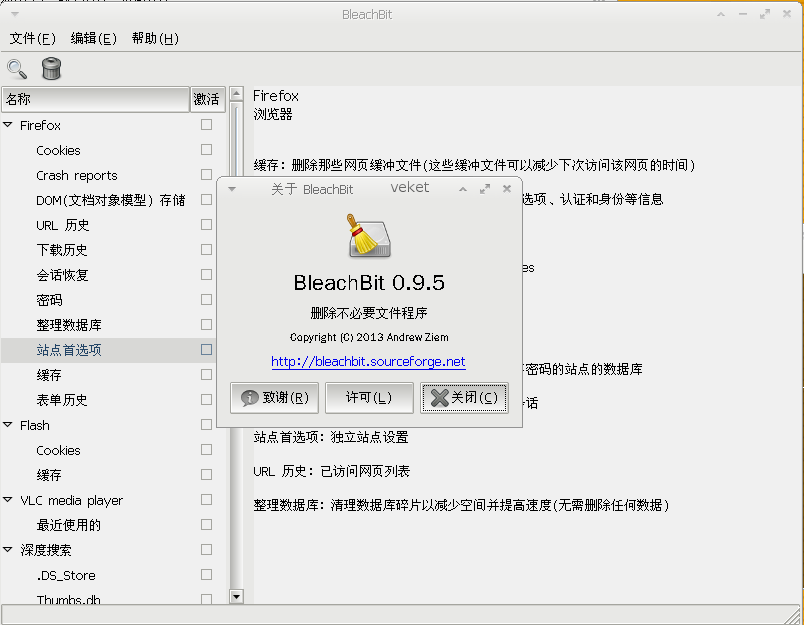804x625 pixels.
Task: Close the main BleachBit window
Action: 787,14
